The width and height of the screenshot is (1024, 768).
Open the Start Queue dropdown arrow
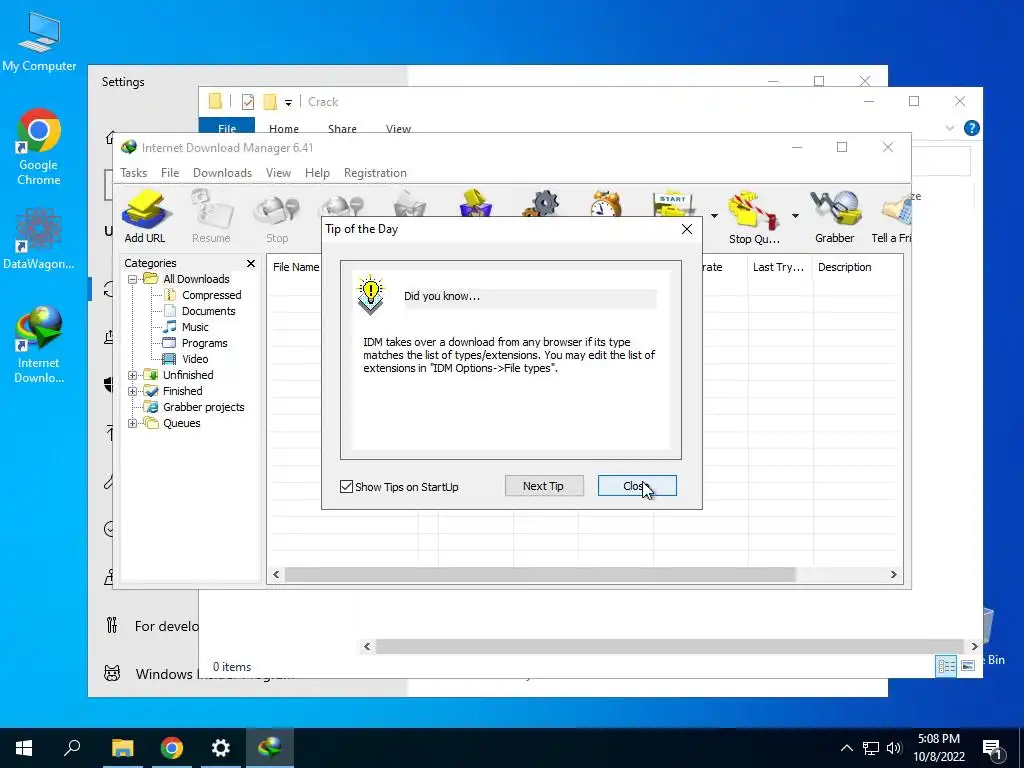(714, 216)
